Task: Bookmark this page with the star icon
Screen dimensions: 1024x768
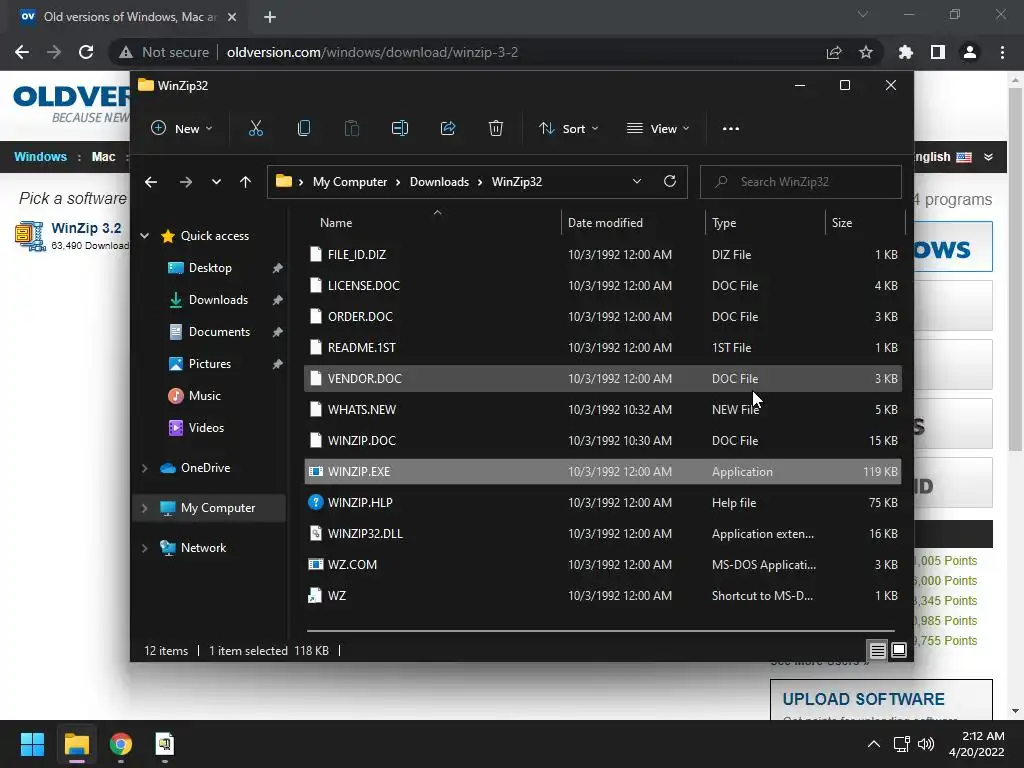Action: [x=865, y=52]
